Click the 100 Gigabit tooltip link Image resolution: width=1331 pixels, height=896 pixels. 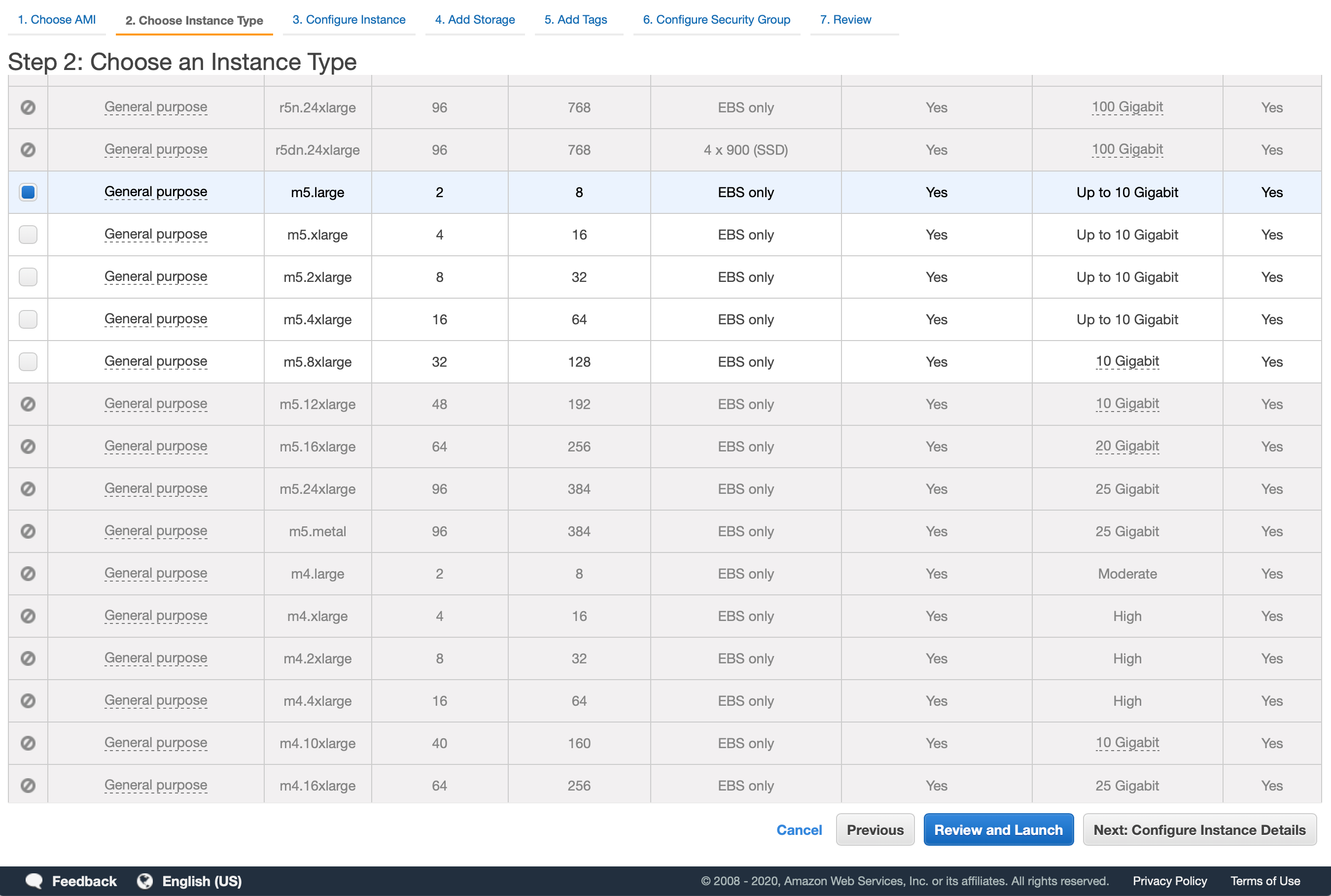pos(1127,107)
